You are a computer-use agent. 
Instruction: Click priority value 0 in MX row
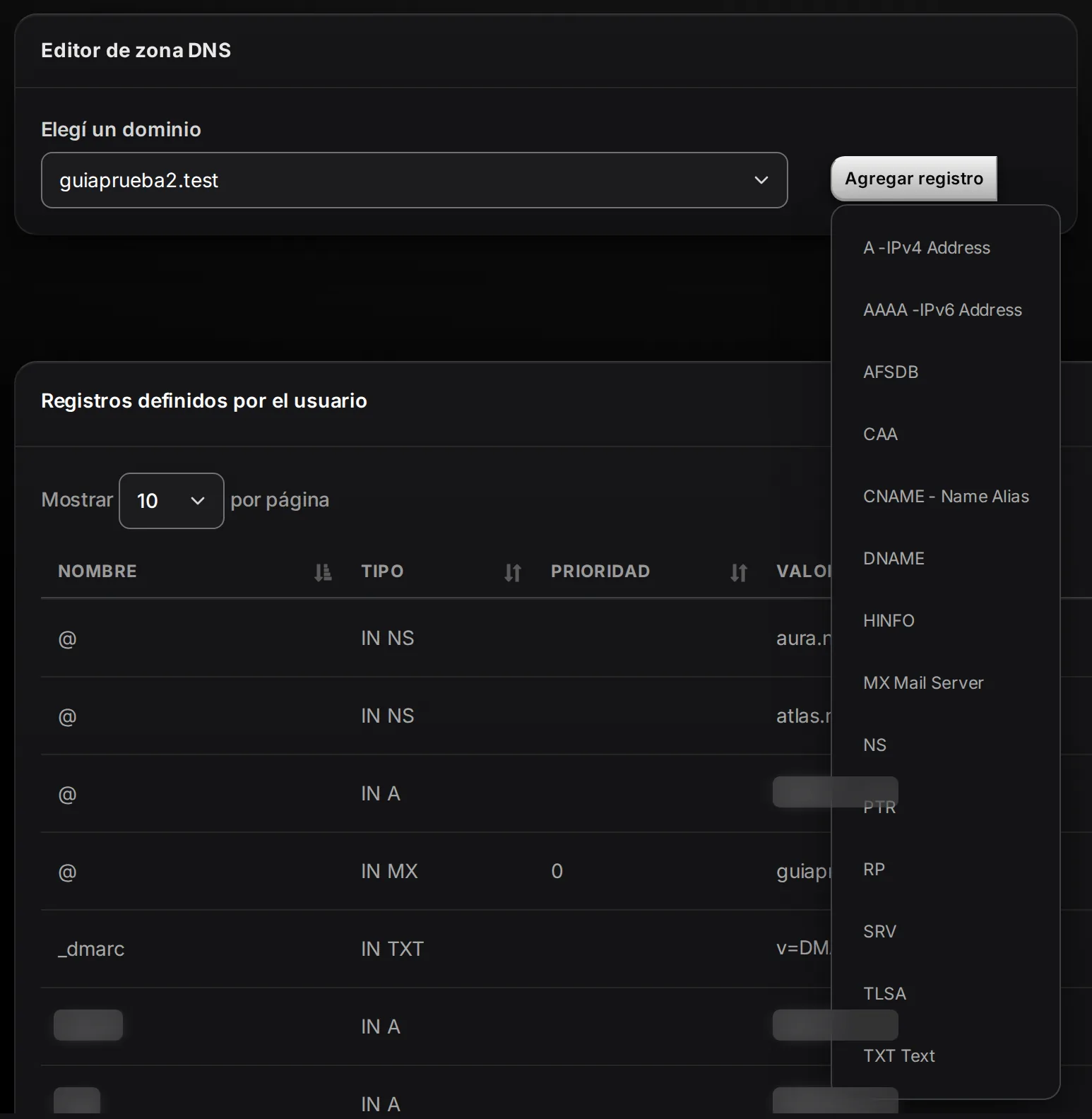tap(557, 871)
